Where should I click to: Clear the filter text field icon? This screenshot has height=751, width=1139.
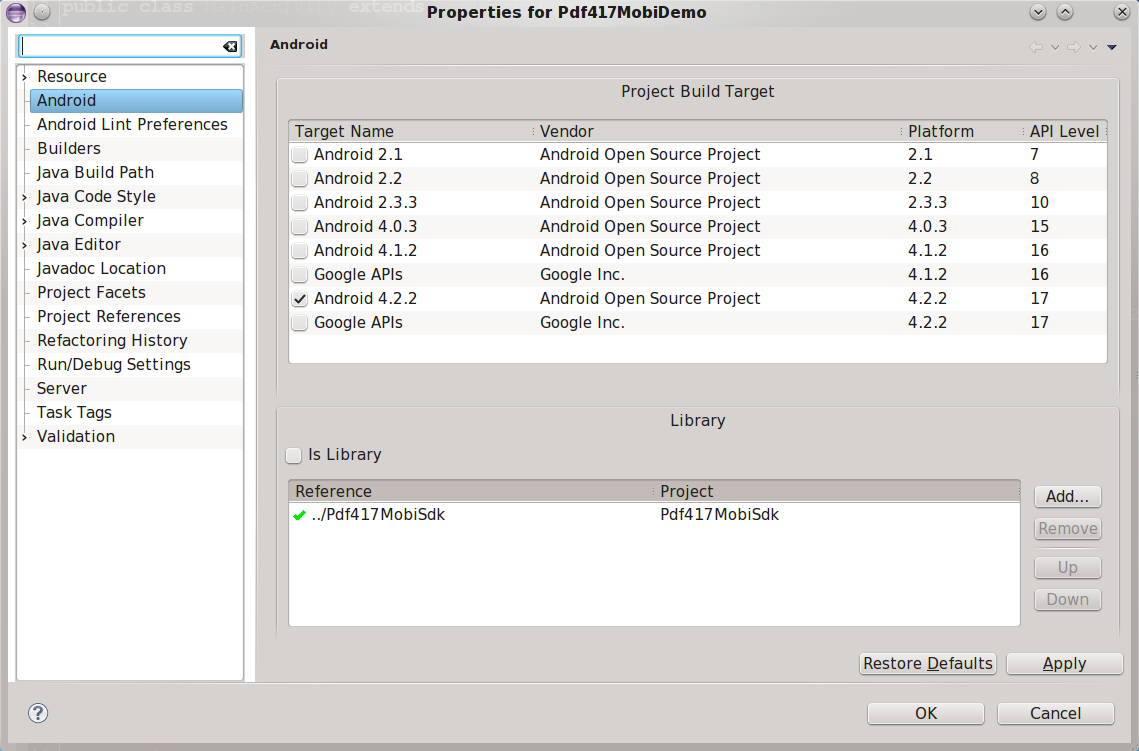230,46
